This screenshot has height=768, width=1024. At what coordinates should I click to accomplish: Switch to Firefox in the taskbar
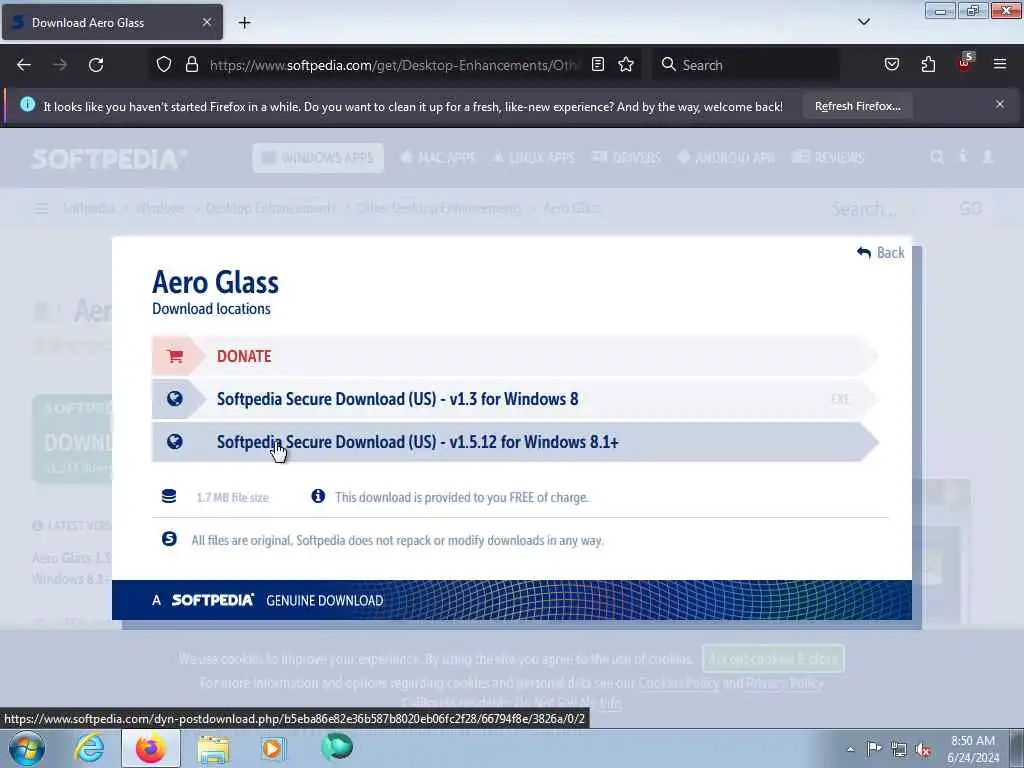[x=150, y=748]
